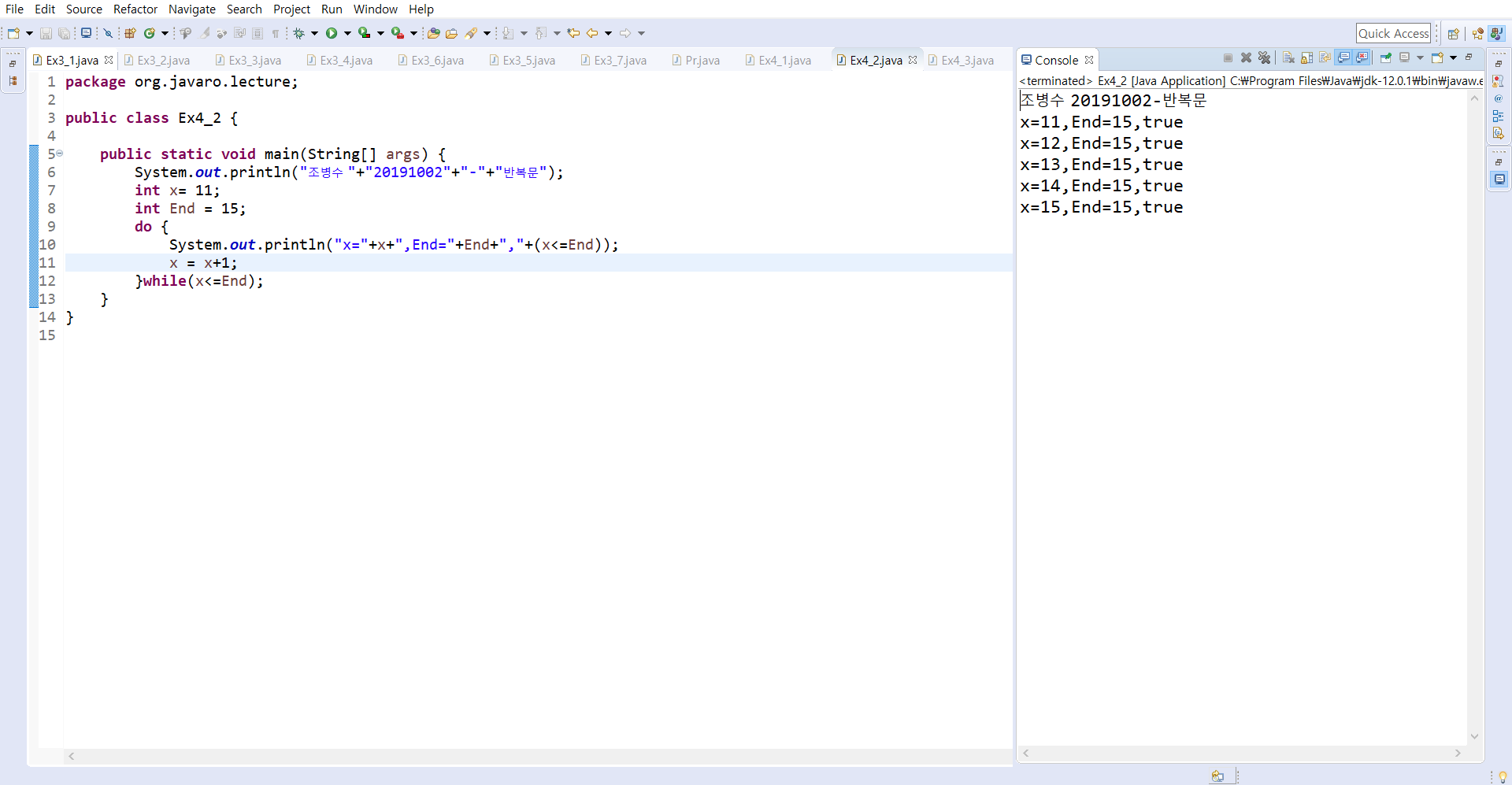This screenshot has width=1512, height=785.
Task: Click Remove Launch X in Console toolbar
Action: (1246, 57)
